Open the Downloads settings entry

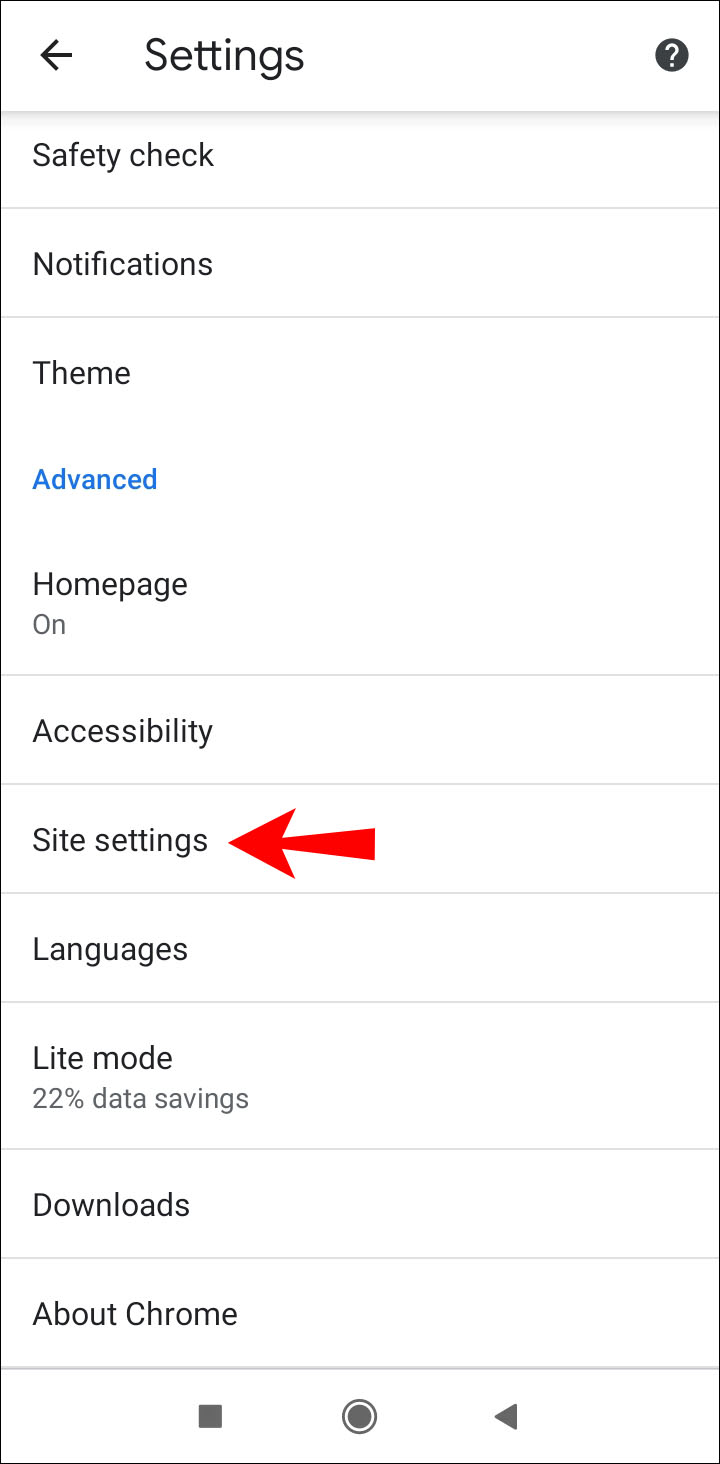[x=360, y=1205]
